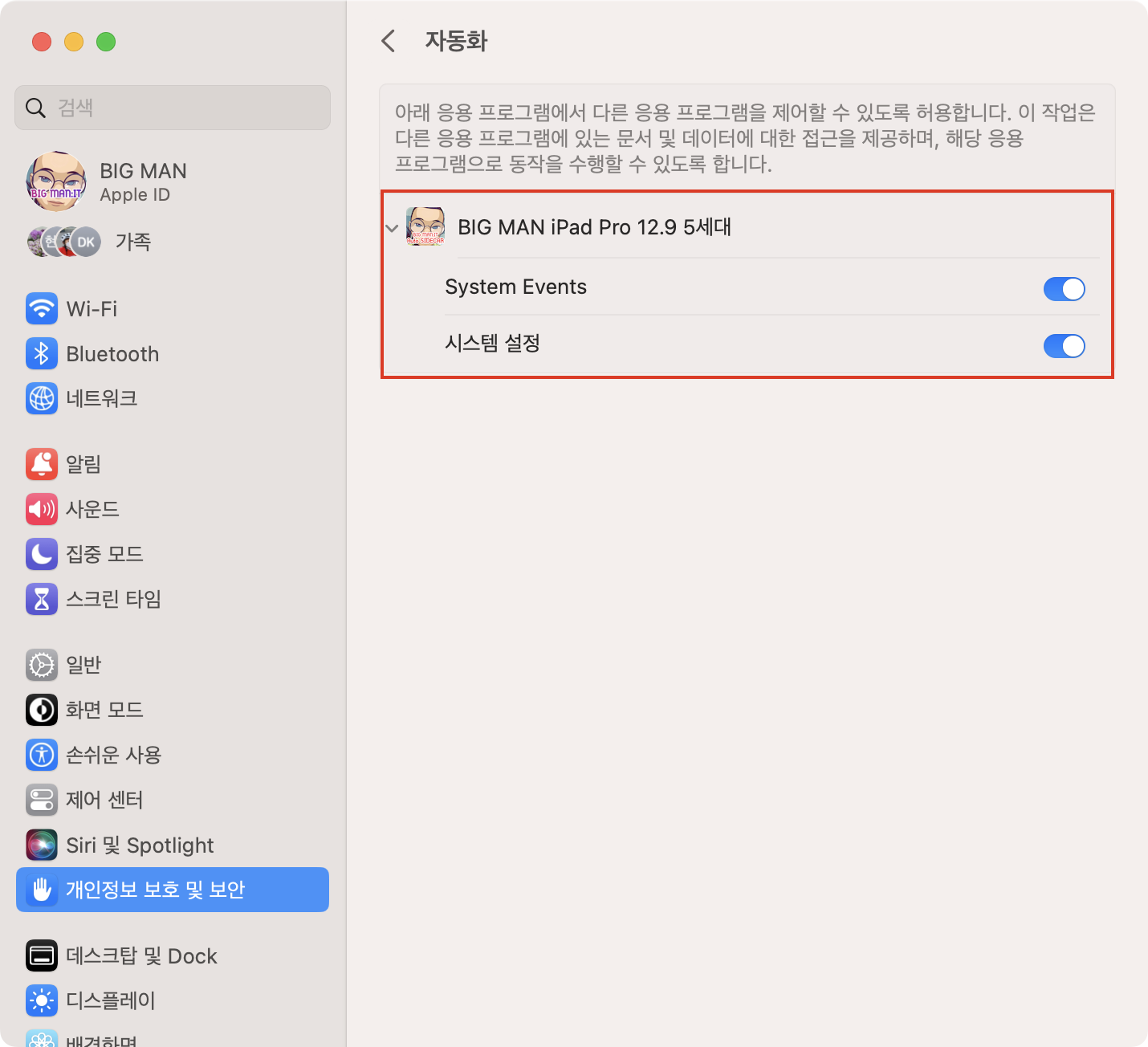1148x1047 pixels.
Task: Click the yellow minimize window button
Action: coord(74,42)
